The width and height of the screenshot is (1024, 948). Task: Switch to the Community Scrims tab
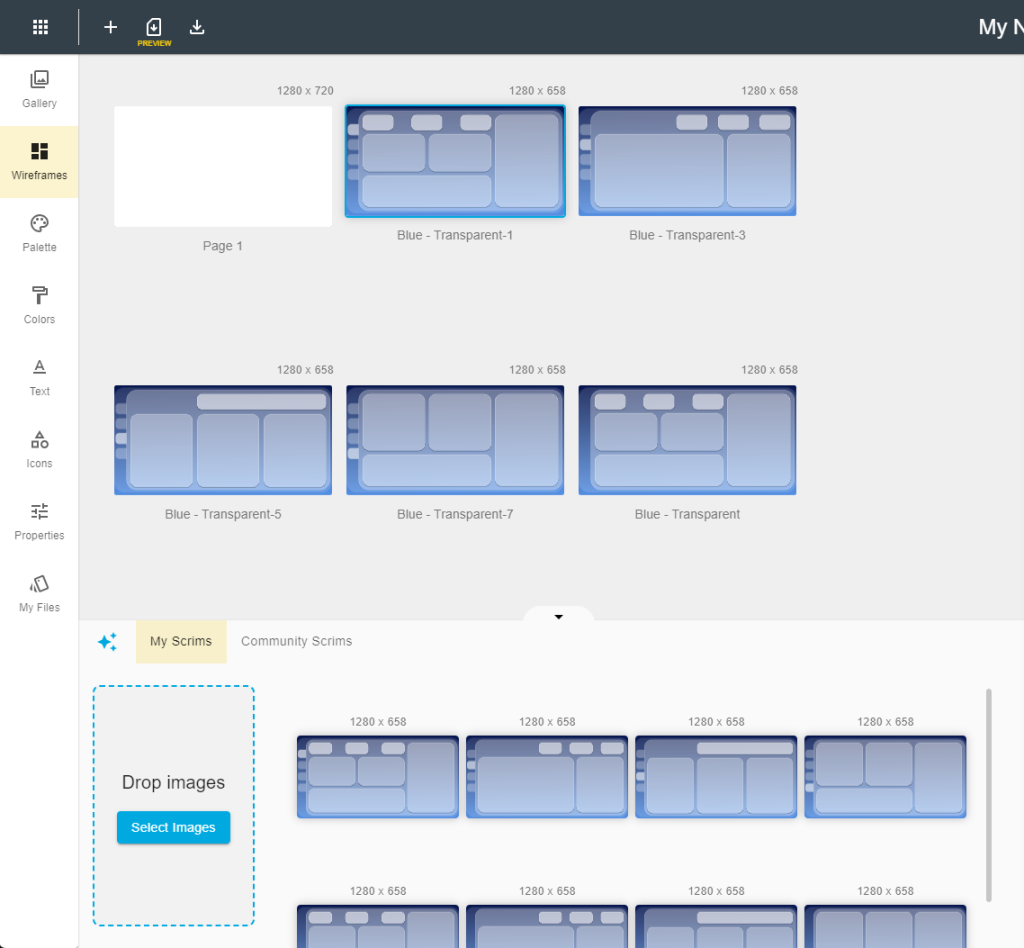click(296, 642)
